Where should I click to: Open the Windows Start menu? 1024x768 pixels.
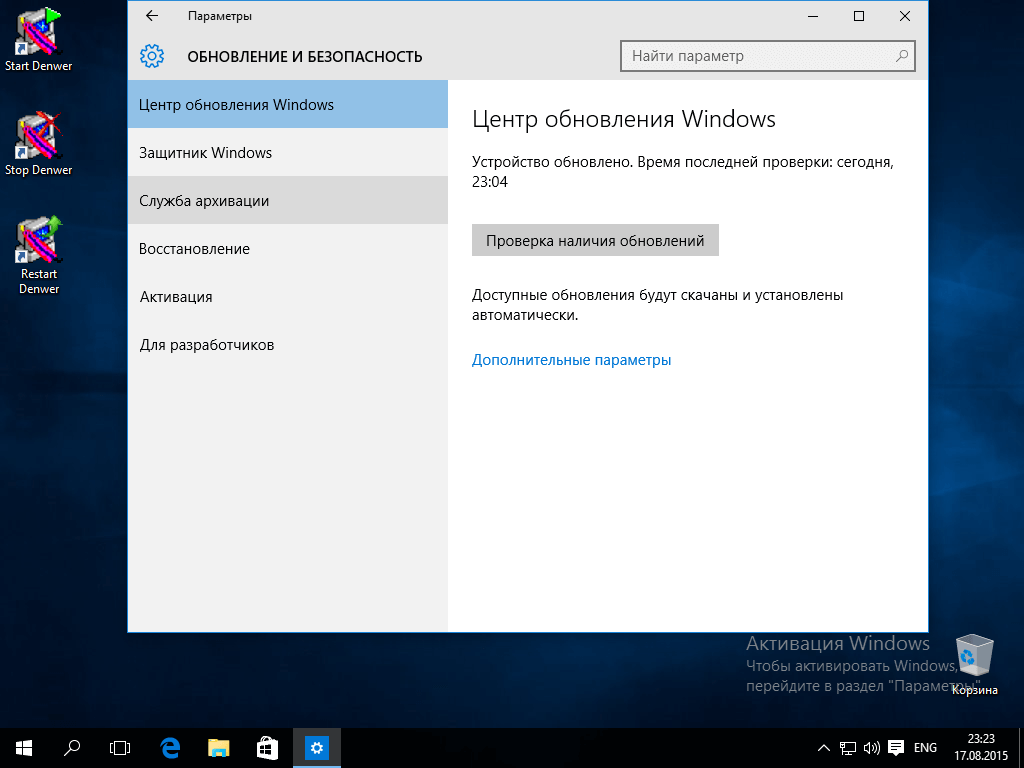click(x=24, y=748)
